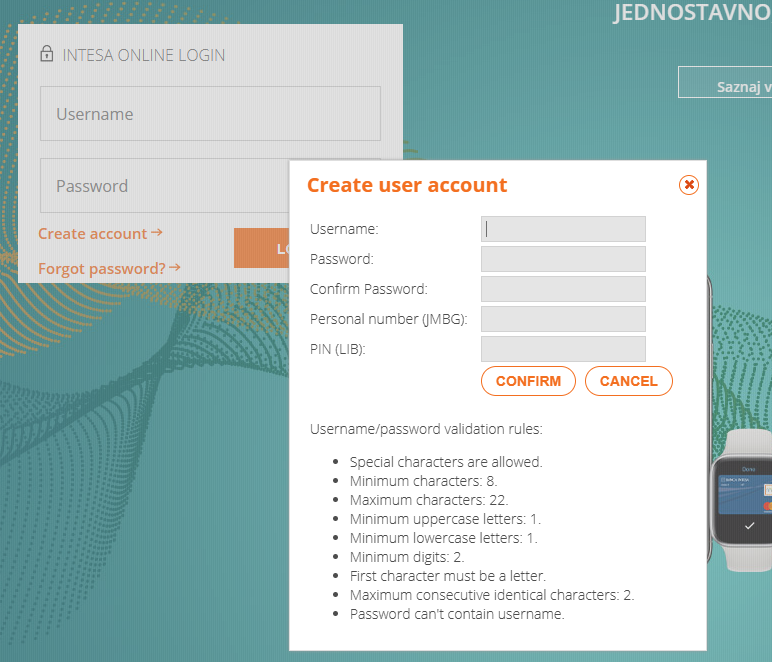Viewport: 772px width, 662px height.
Task: Tap the checkmark icon on the smartwatch
Action: click(x=750, y=525)
